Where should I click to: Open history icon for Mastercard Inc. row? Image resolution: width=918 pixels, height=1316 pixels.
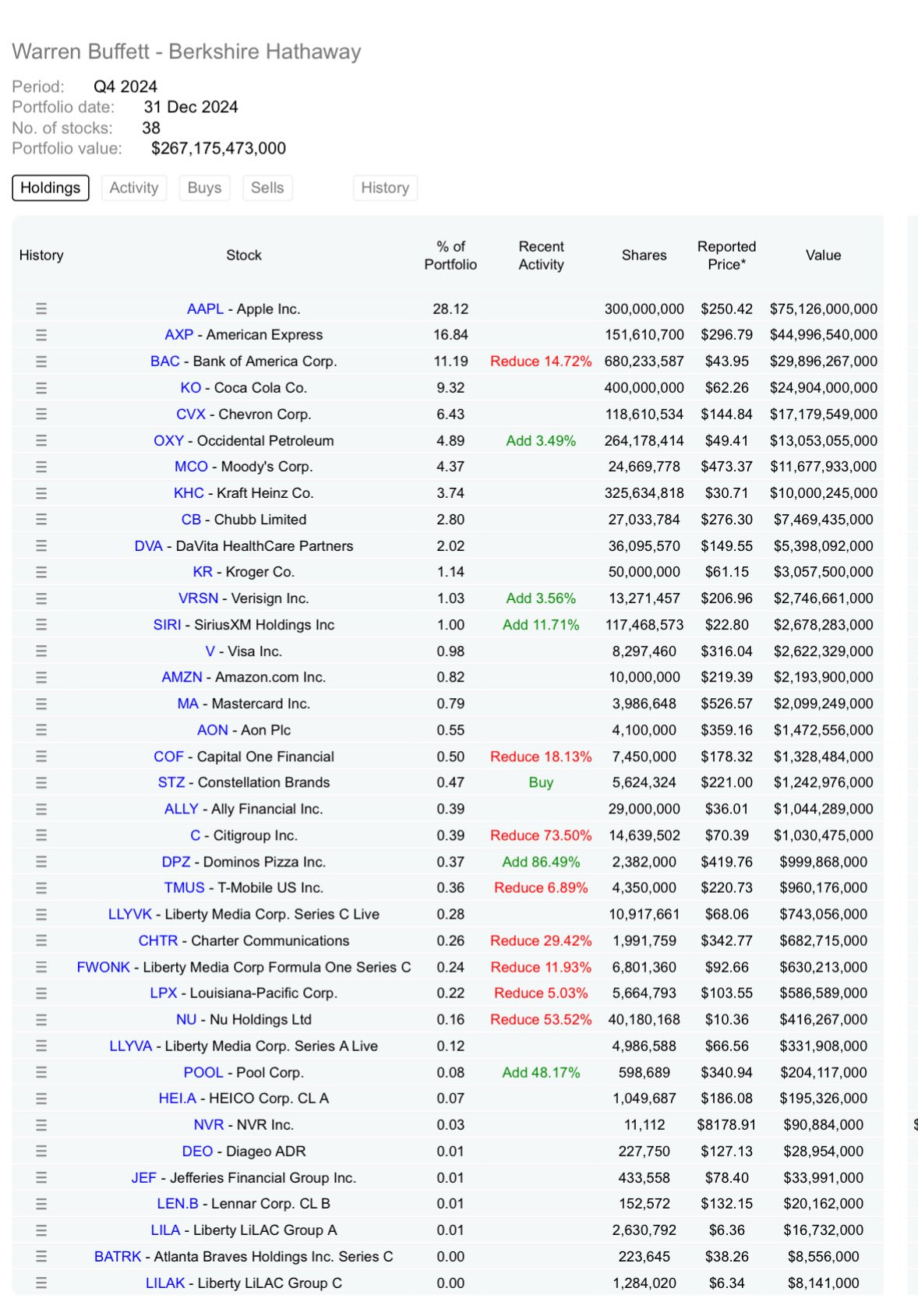coord(41,704)
